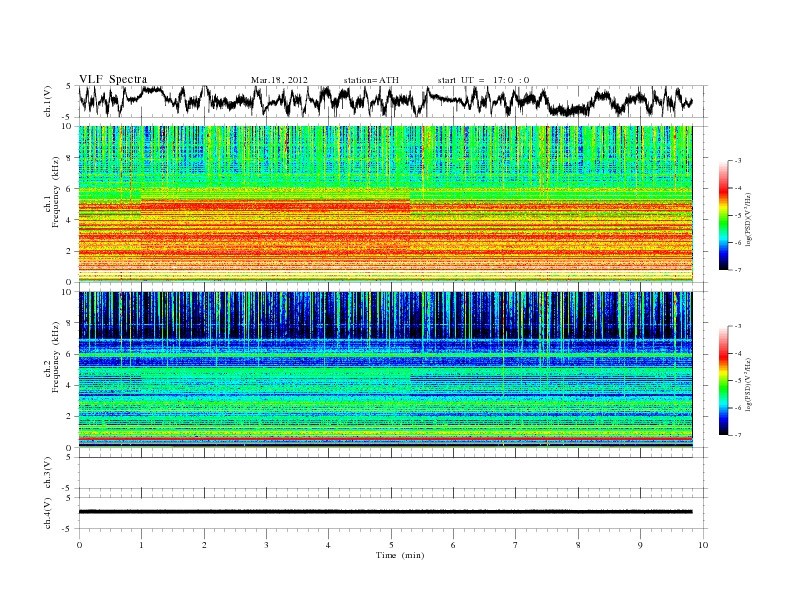792x612 pixels.
Task: Click inside the ch.2 spectrogram panel
Action: pos(386,369)
